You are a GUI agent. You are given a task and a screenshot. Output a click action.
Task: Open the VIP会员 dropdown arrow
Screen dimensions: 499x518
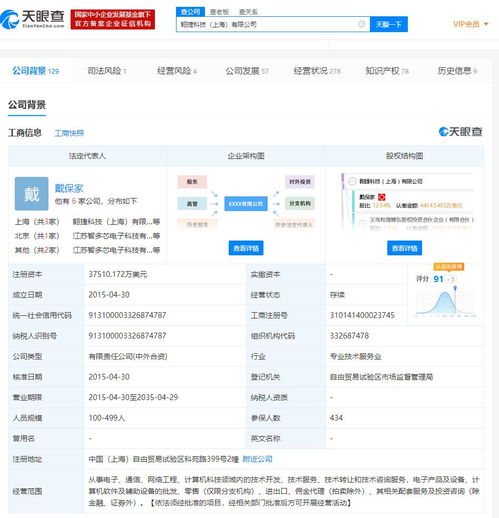pos(486,24)
